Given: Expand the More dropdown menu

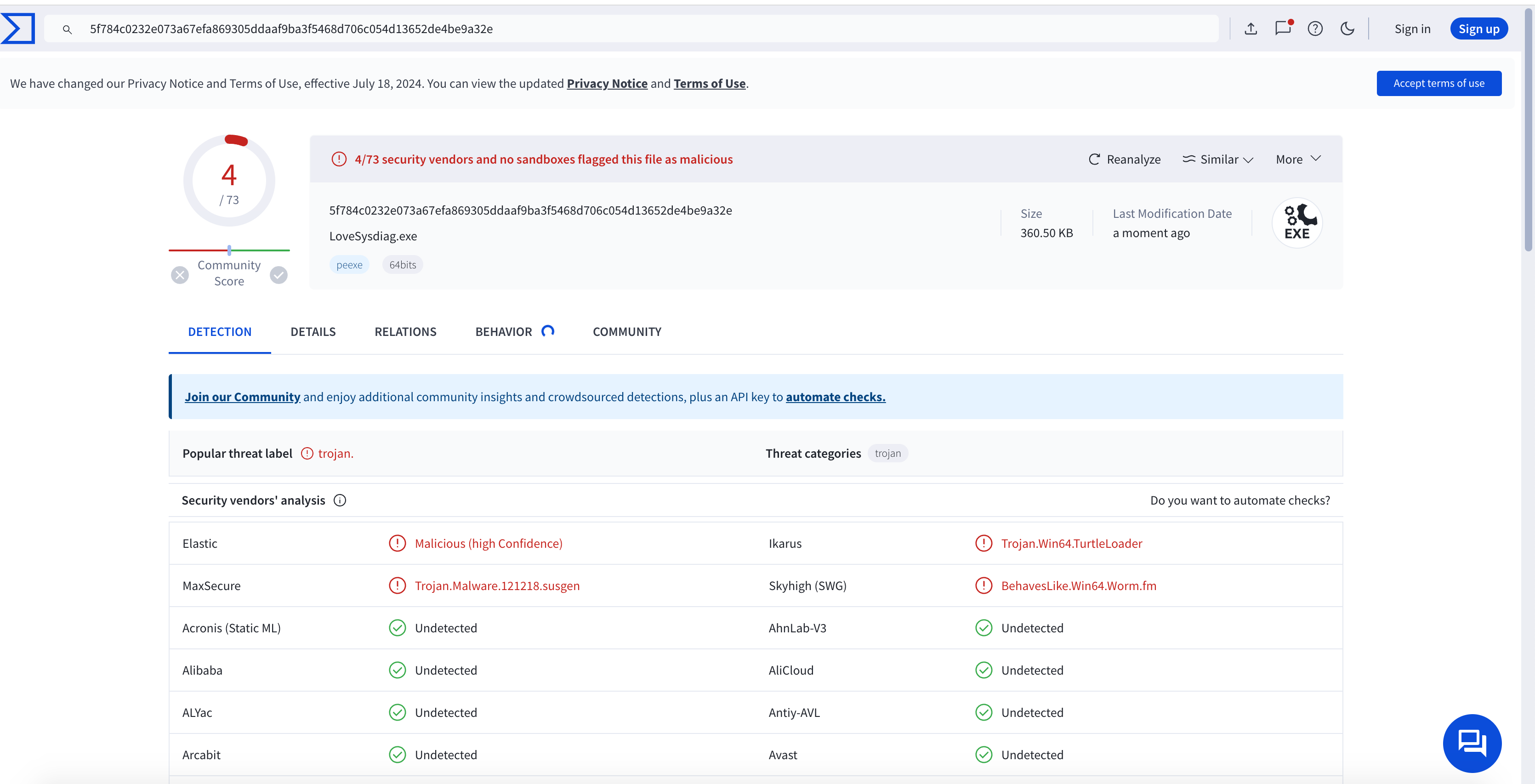Looking at the screenshot, I should click(x=1298, y=159).
